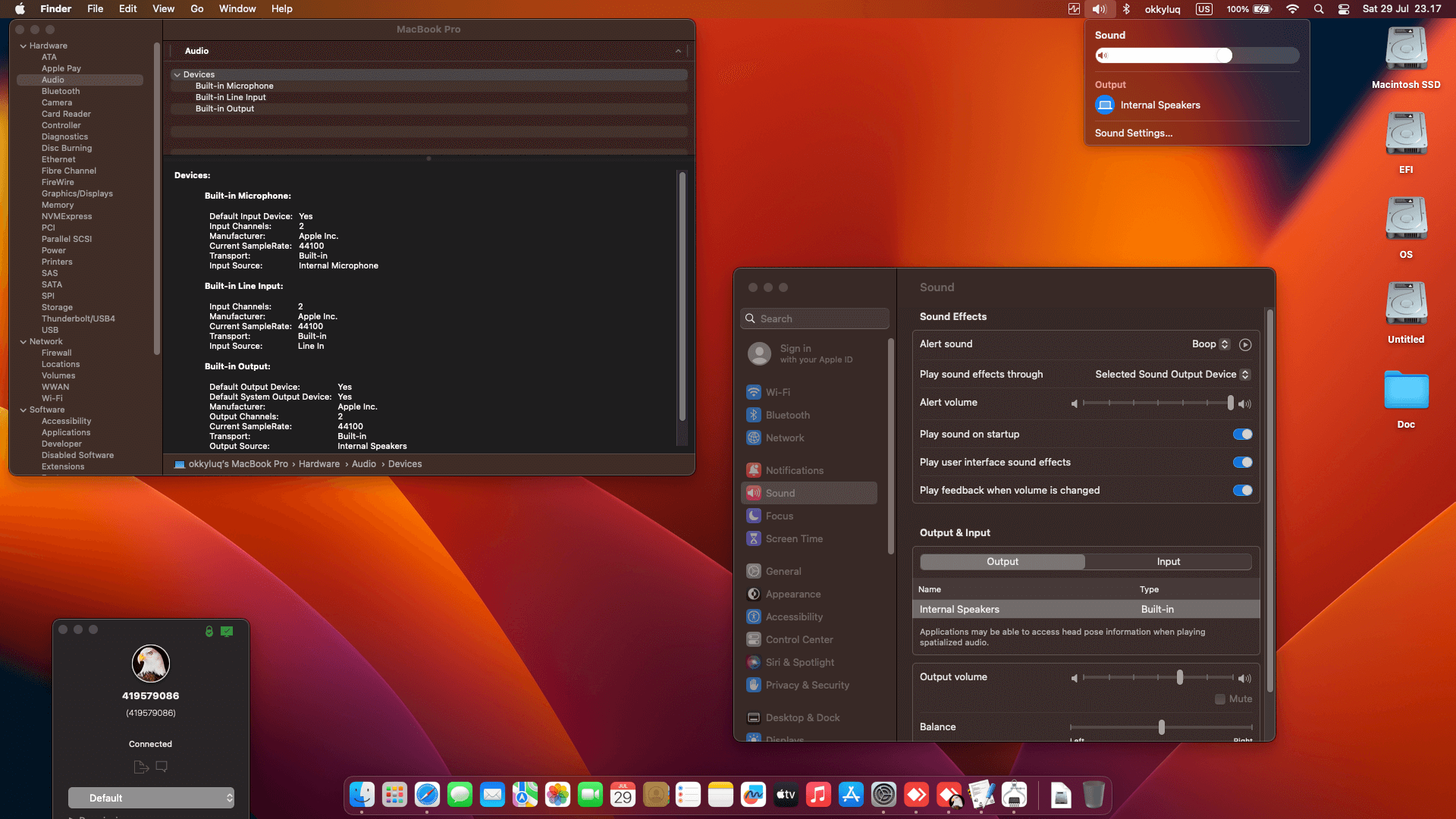Click the Spotlight search magnifier icon

1319,9
